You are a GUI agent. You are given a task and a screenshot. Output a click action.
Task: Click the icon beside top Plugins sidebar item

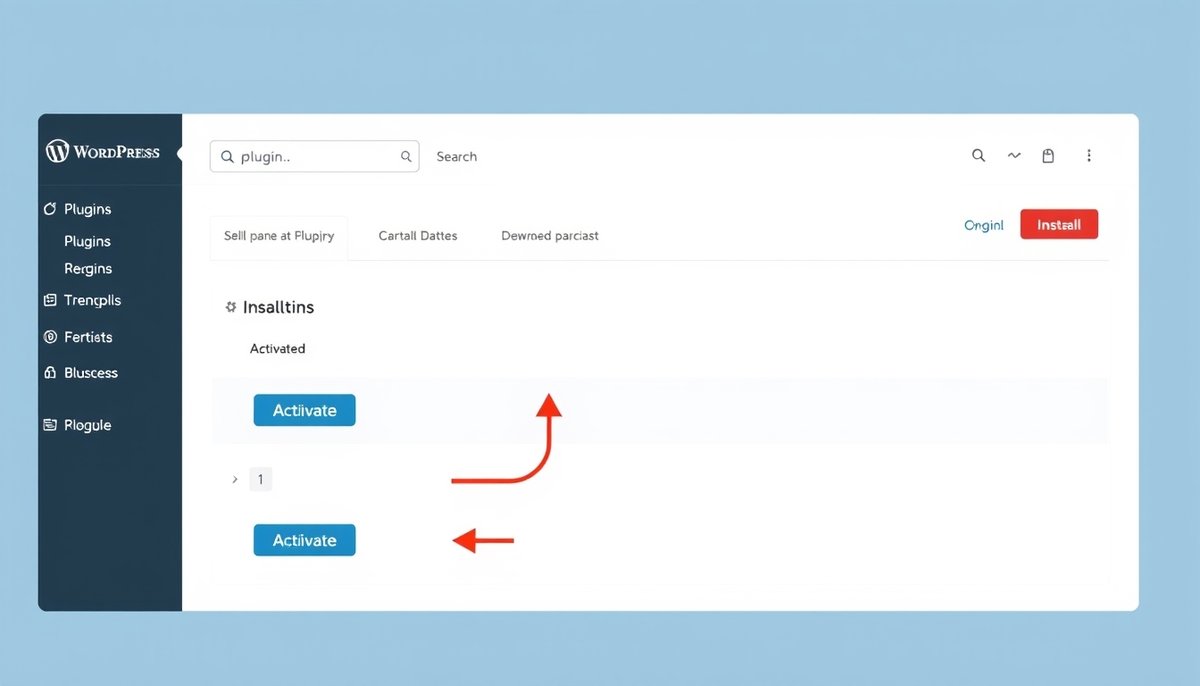50,209
